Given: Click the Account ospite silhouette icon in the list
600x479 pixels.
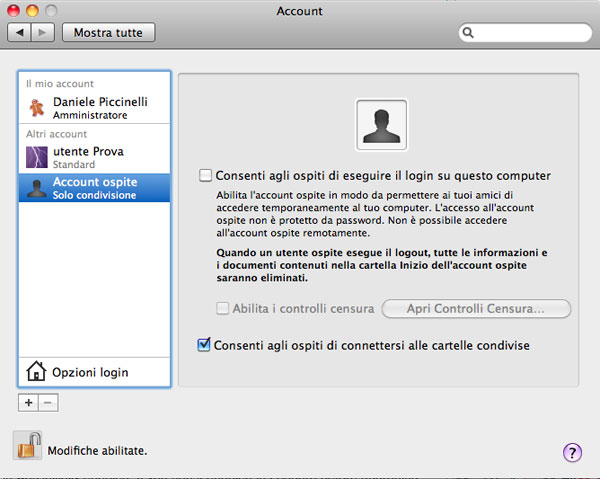Looking at the screenshot, I should click(x=36, y=188).
